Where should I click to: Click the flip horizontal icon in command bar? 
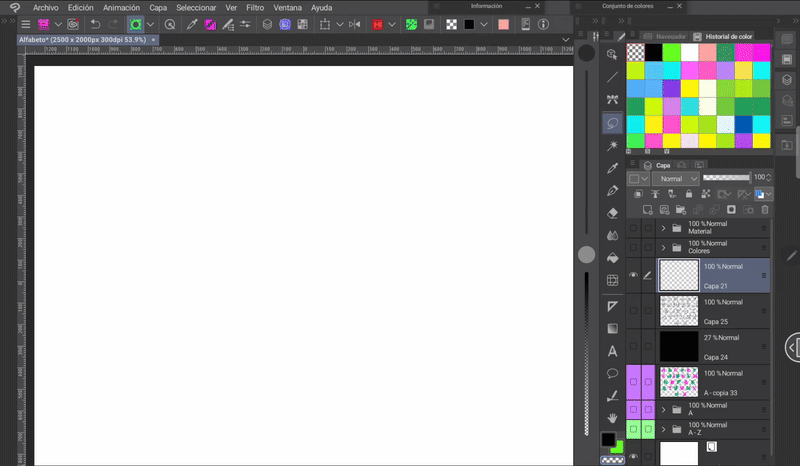click(355, 24)
